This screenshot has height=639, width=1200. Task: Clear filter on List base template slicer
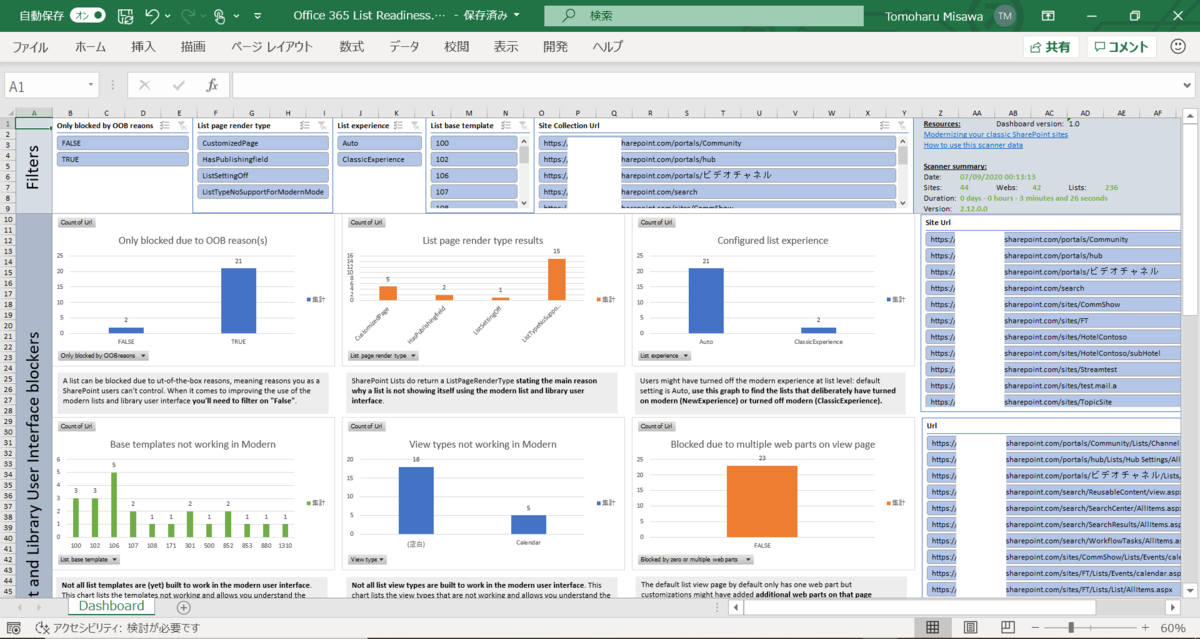[x=524, y=126]
